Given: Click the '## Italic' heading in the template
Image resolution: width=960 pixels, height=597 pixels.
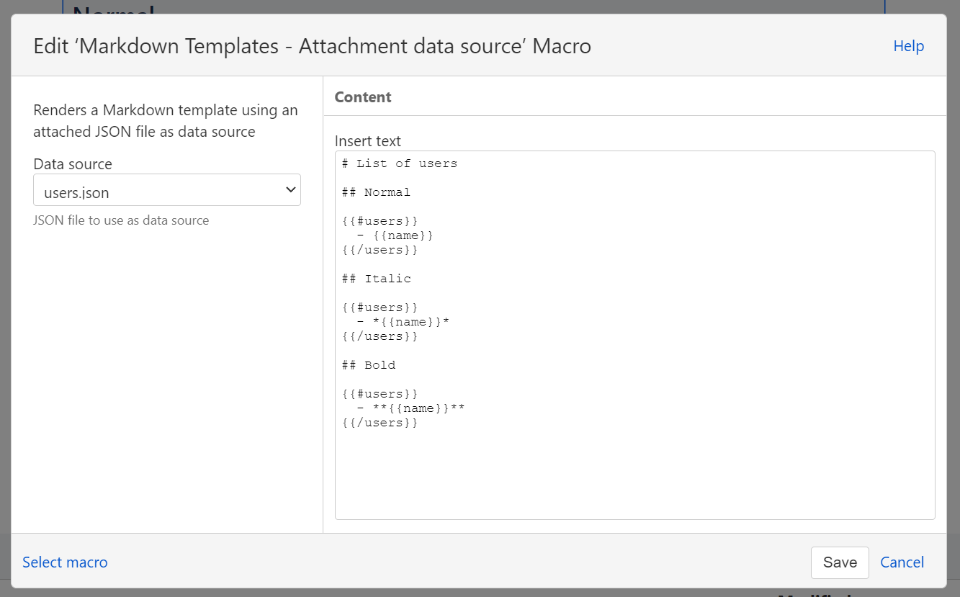Looking at the screenshot, I should tap(374, 278).
